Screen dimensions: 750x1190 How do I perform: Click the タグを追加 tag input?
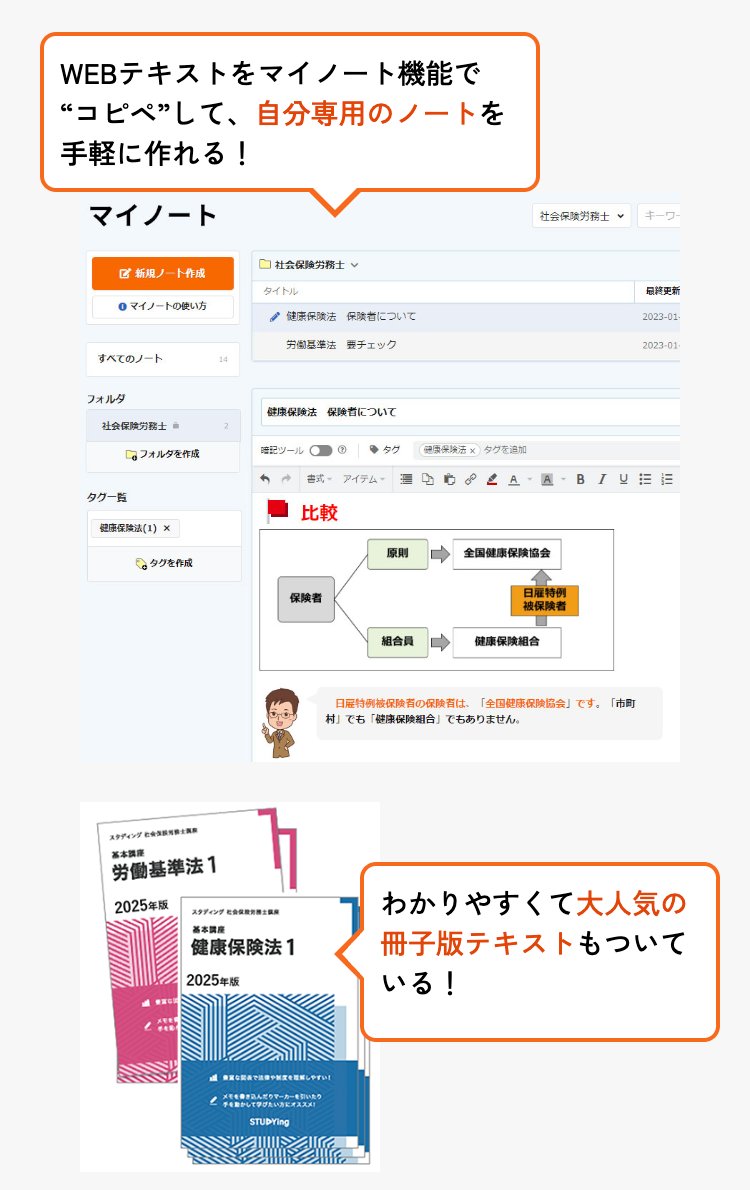(x=505, y=450)
